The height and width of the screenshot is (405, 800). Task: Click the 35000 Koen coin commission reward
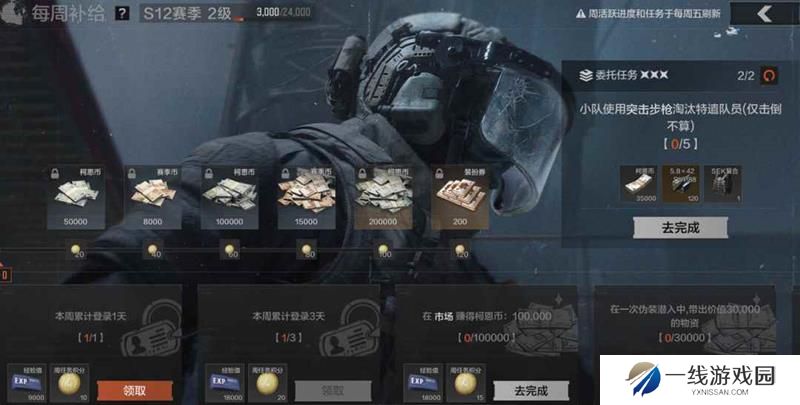pyautogui.click(x=638, y=184)
